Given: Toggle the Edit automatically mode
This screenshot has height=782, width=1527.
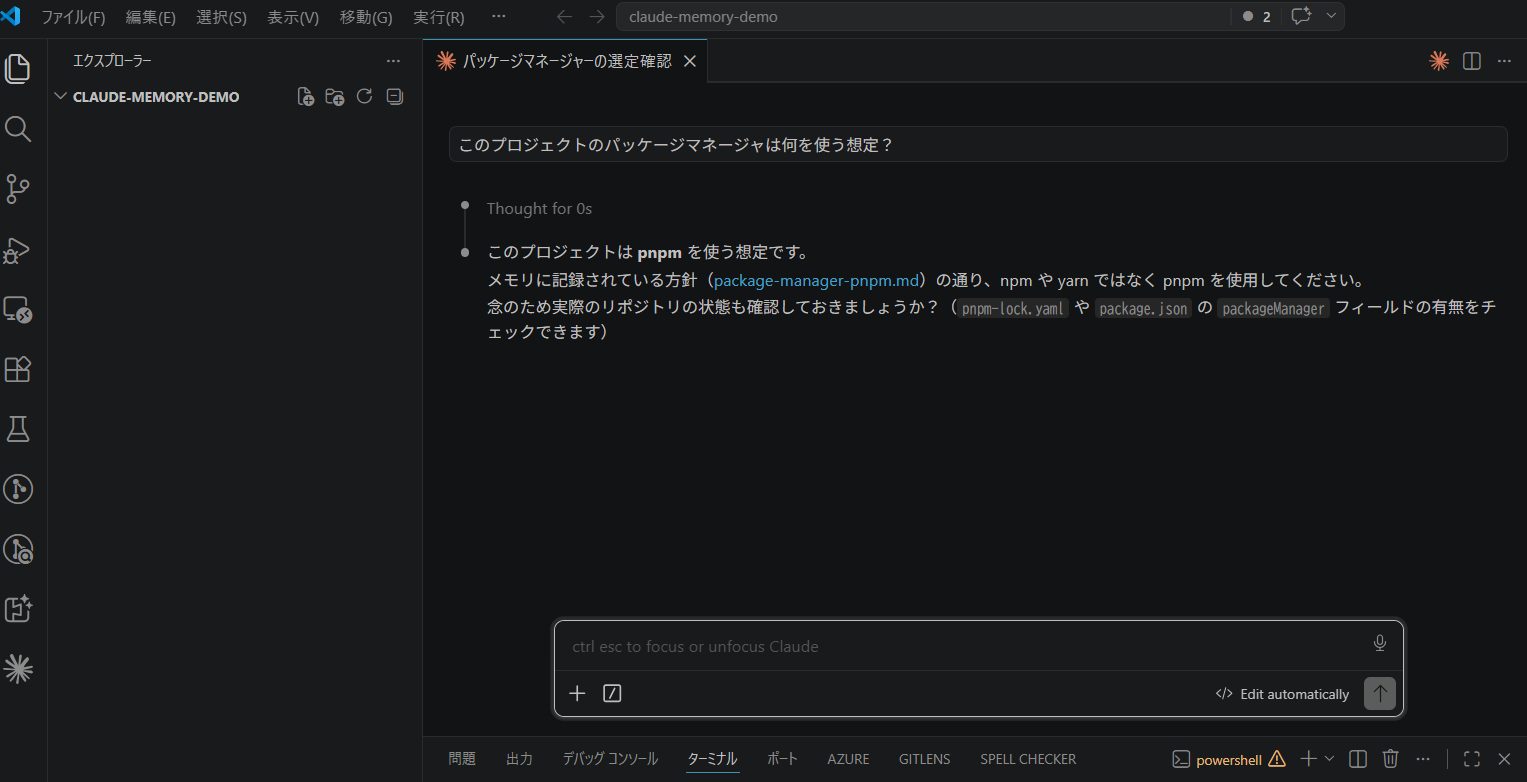Looking at the screenshot, I should coord(1282,694).
